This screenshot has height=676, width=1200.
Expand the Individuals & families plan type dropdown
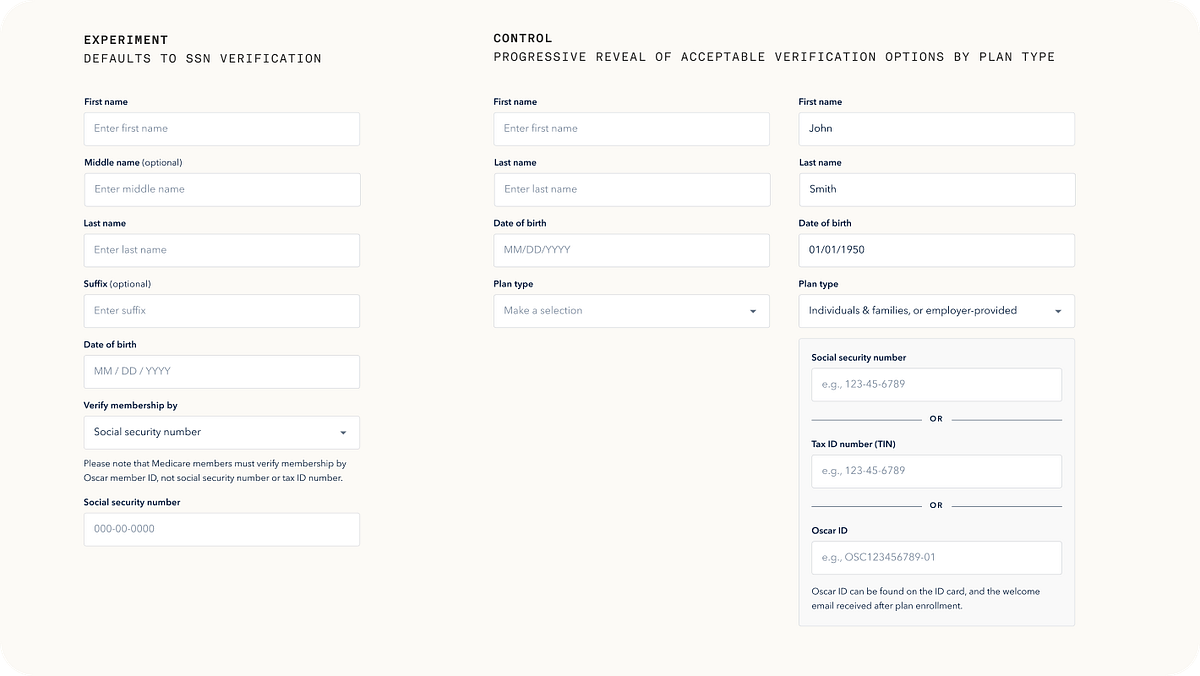pyautogui.click(x=936, y=311)
